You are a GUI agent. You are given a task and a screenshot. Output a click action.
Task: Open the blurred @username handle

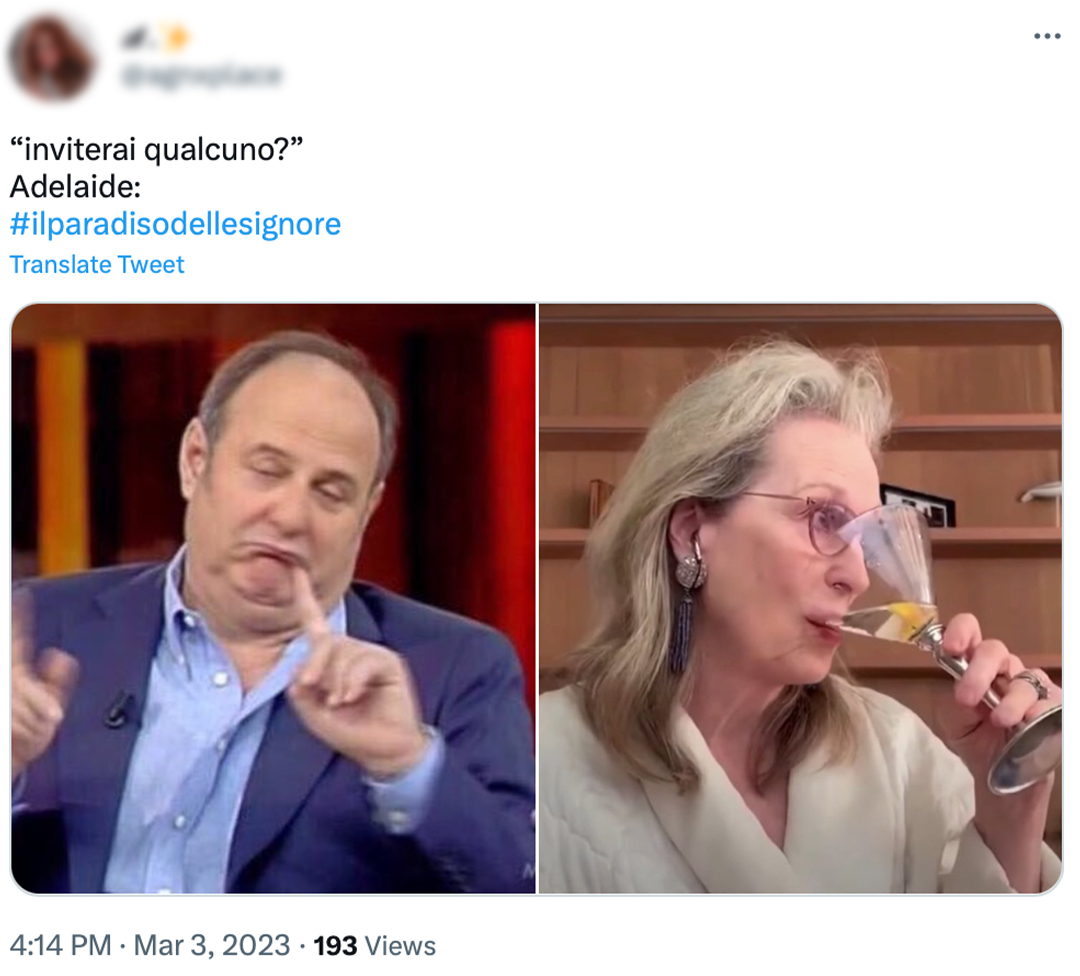tap(201, 74)
